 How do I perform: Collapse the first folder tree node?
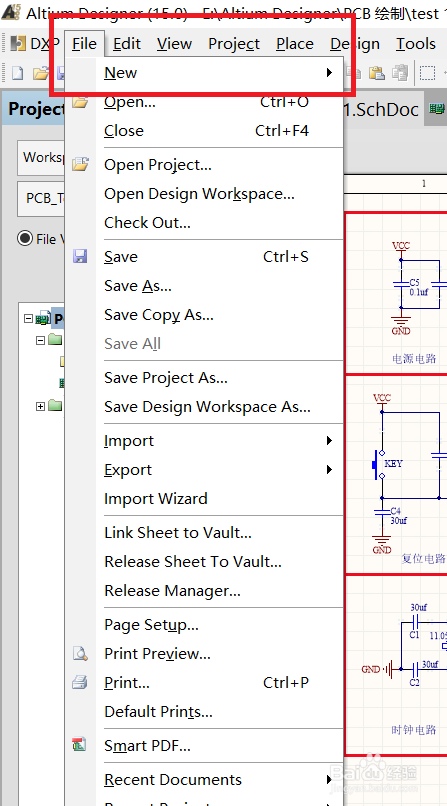pyautogui.click(x=40, y=340)
